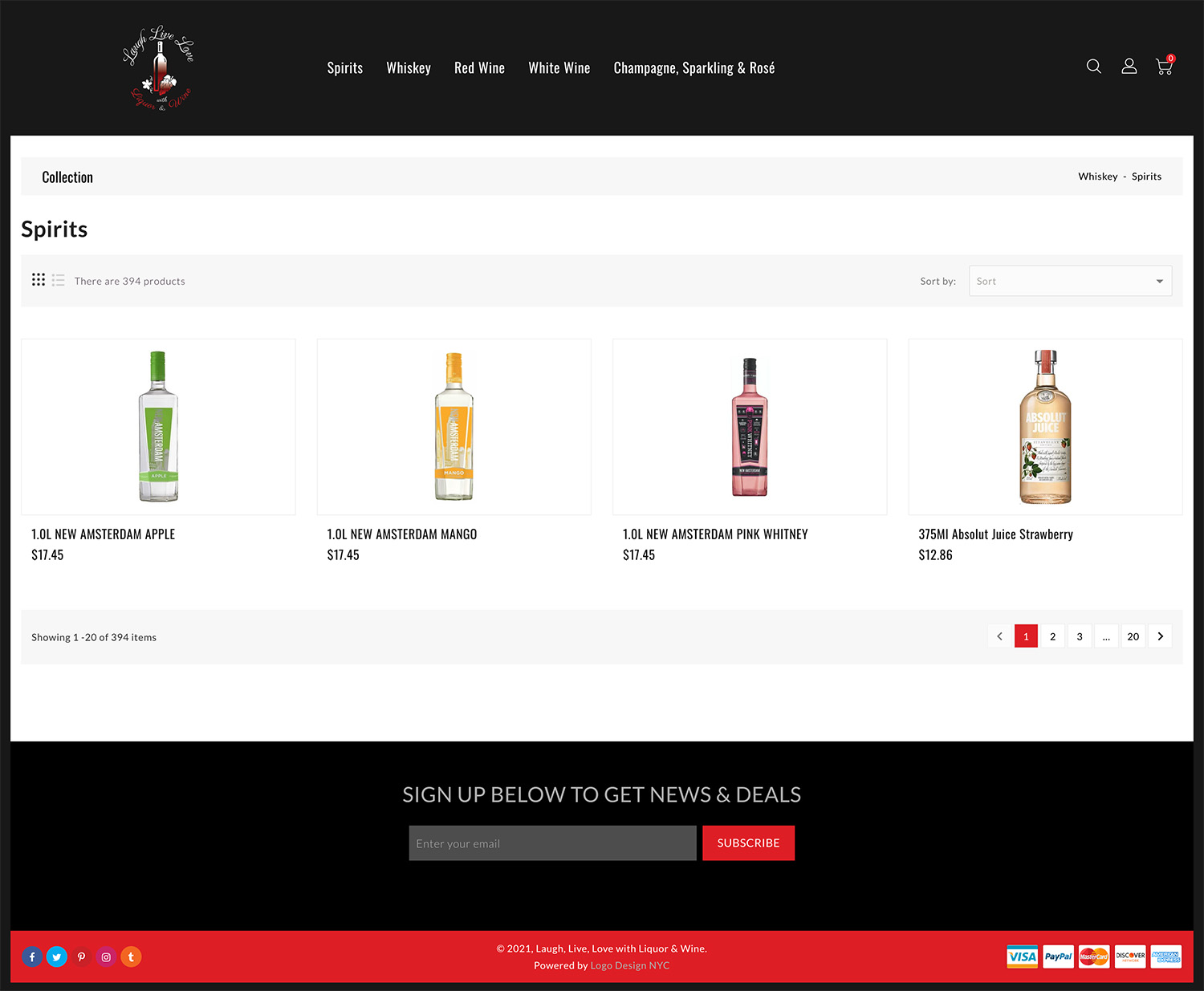Jump to page 20 in pagination

1133,636
